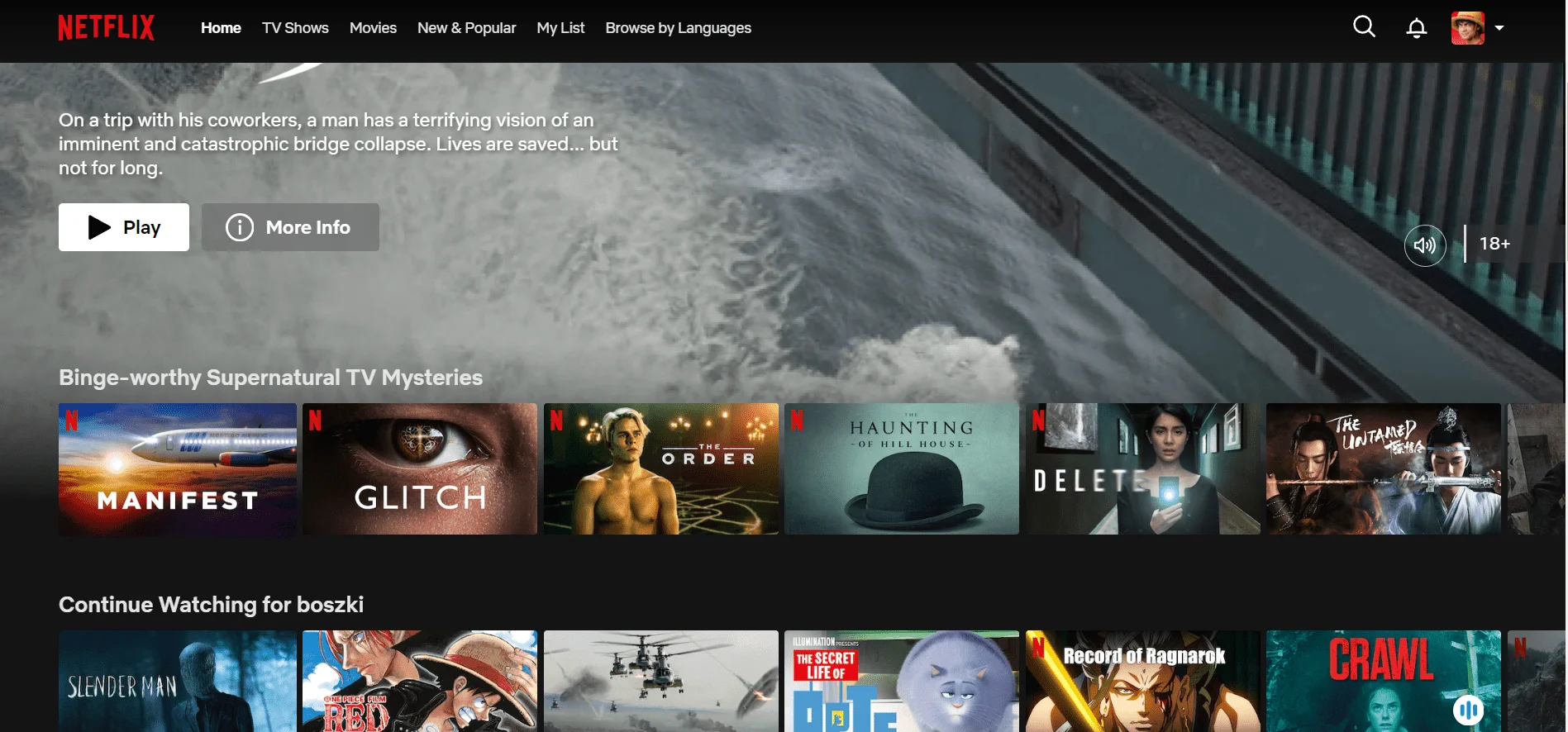Resume the helicopter movie thumbnail

[661, 682]
